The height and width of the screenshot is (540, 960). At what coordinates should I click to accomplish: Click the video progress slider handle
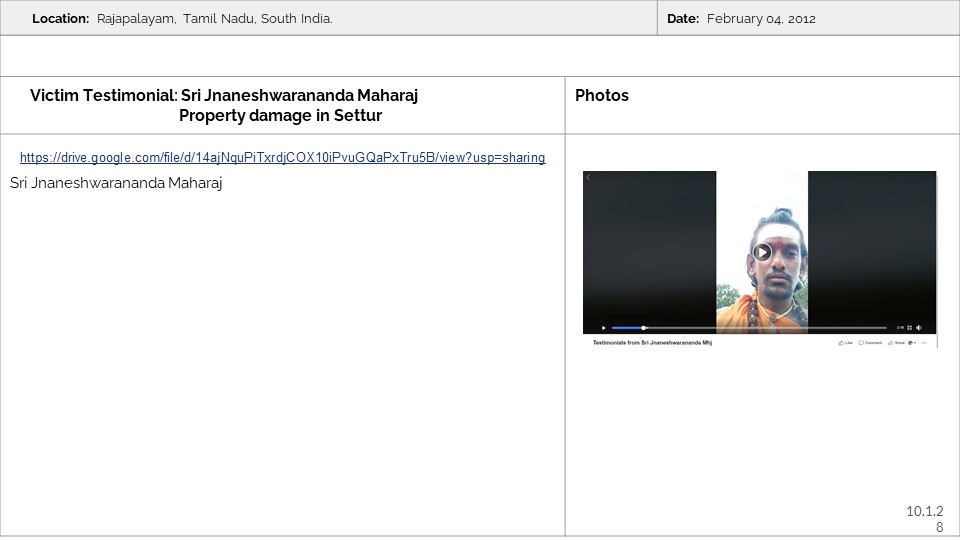coord(643,328)
